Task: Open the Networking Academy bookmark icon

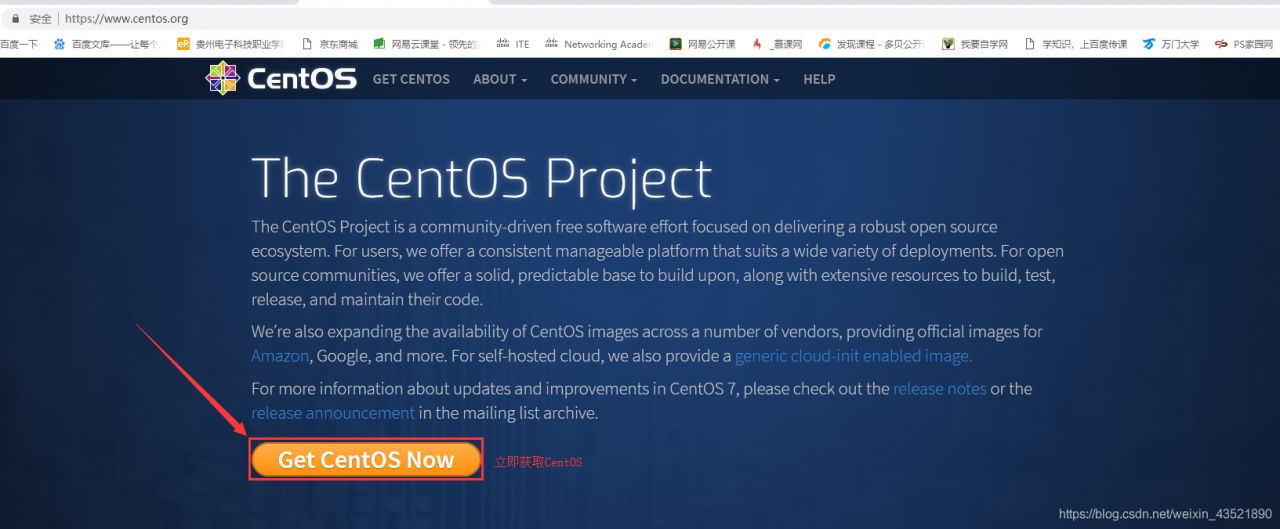Action: click(x=551, y=44)
